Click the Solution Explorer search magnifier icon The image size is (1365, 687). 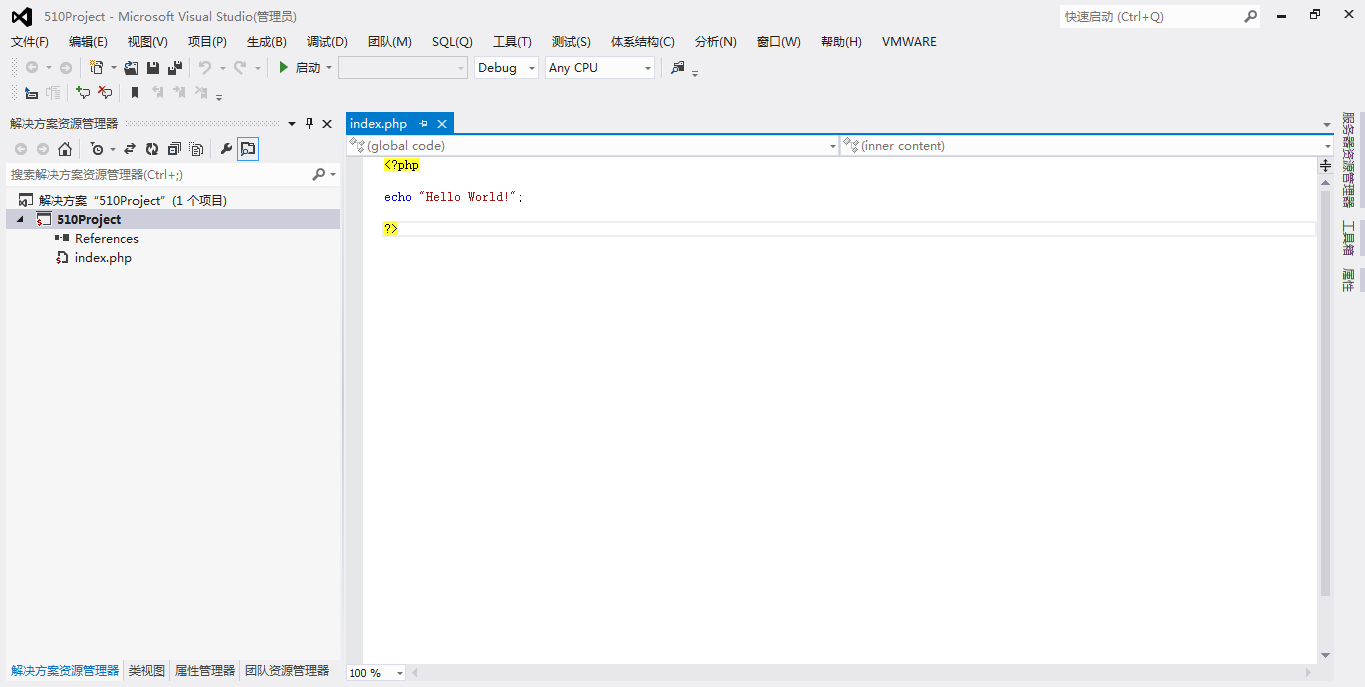click(319, 174)
